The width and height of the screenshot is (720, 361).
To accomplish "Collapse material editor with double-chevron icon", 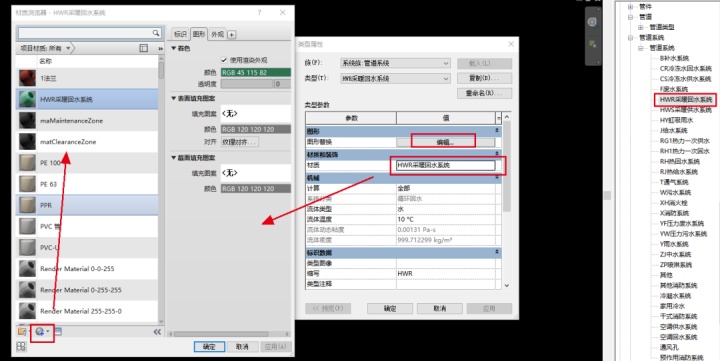I will [x=157, y=332].
